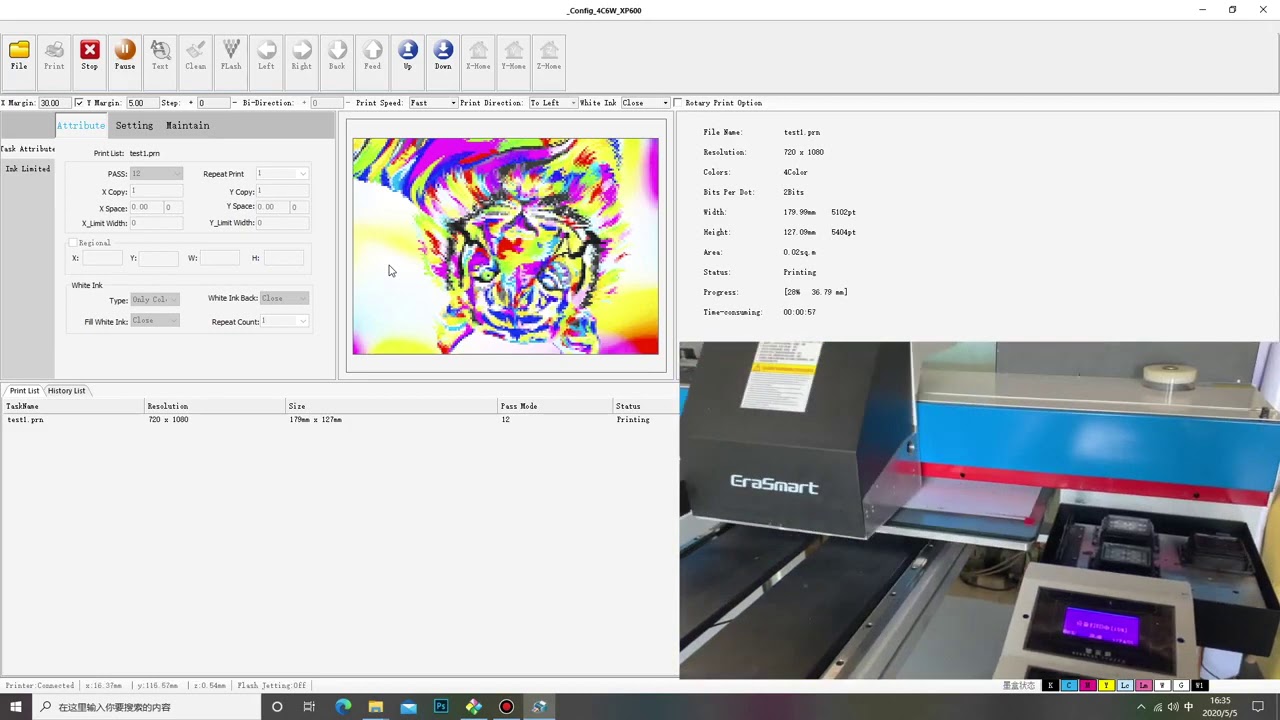Open the red recorder taskbar icon
The height and width of the screenshot is (720, 1280).
coord(506,707)
